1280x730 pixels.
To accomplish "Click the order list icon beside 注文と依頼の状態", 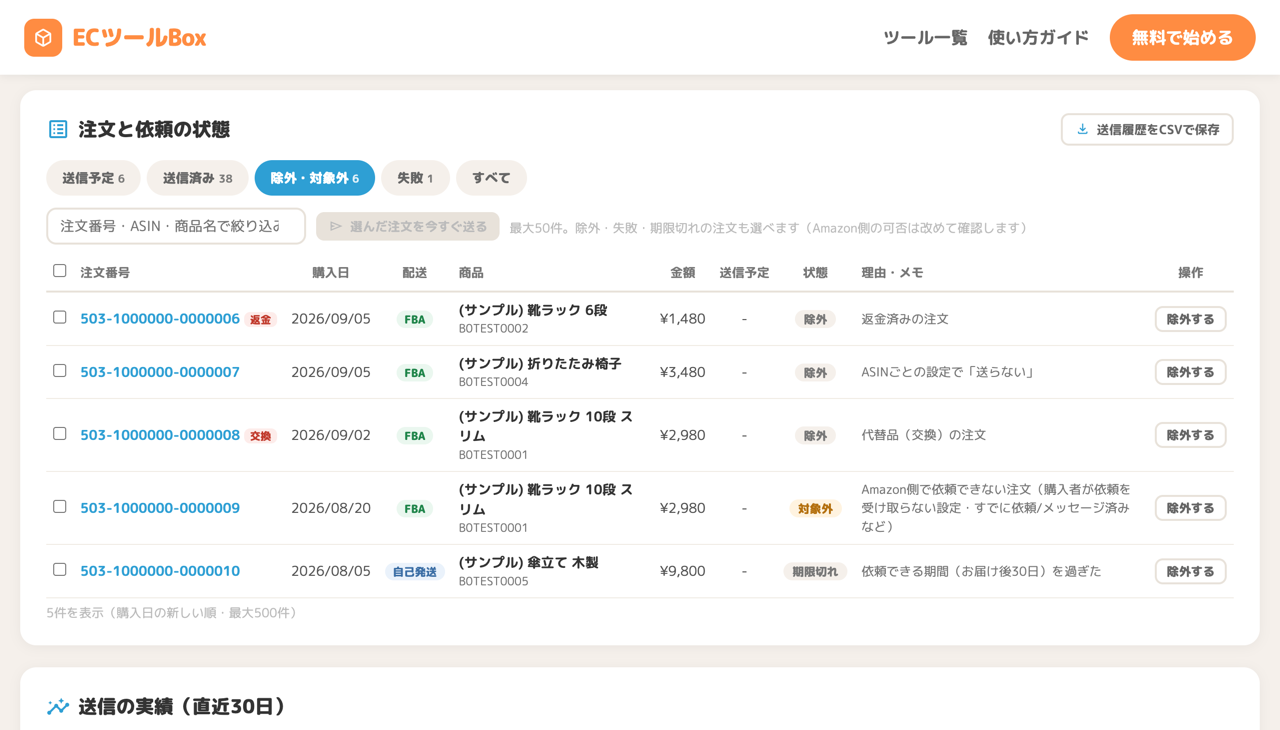I will (58, 129).
